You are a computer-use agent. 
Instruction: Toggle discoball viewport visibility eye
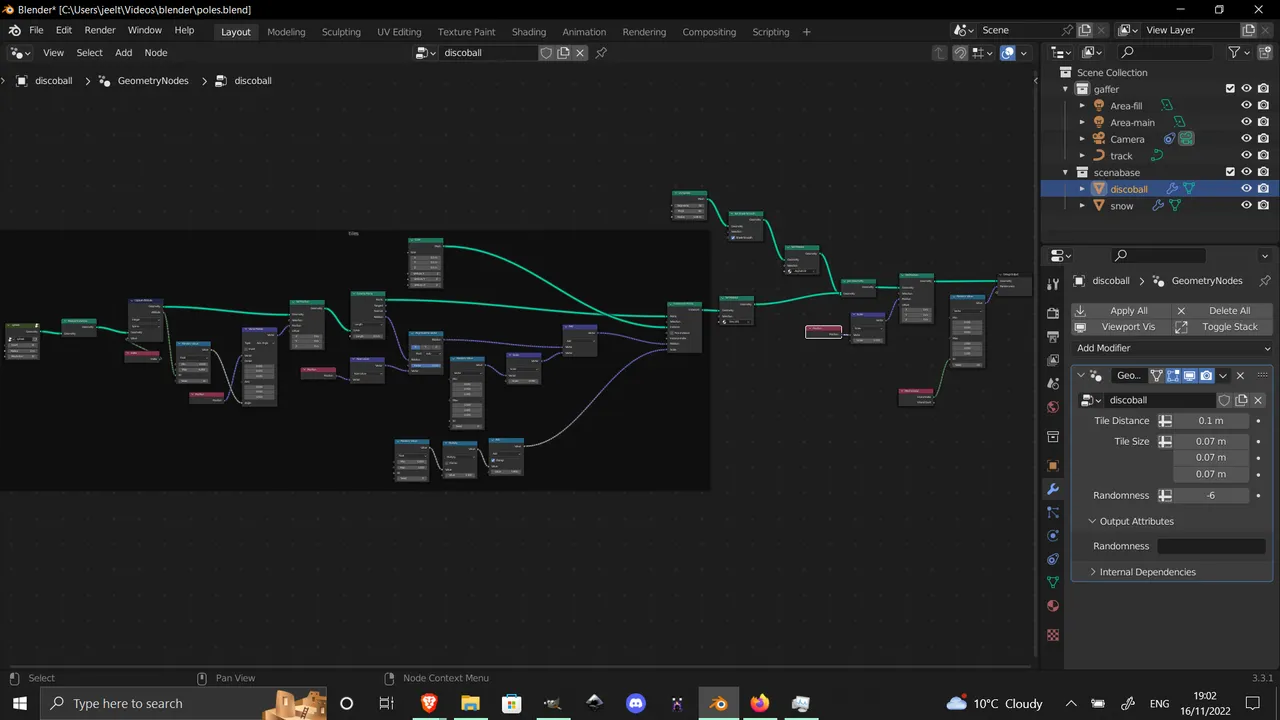(1246, 189)
